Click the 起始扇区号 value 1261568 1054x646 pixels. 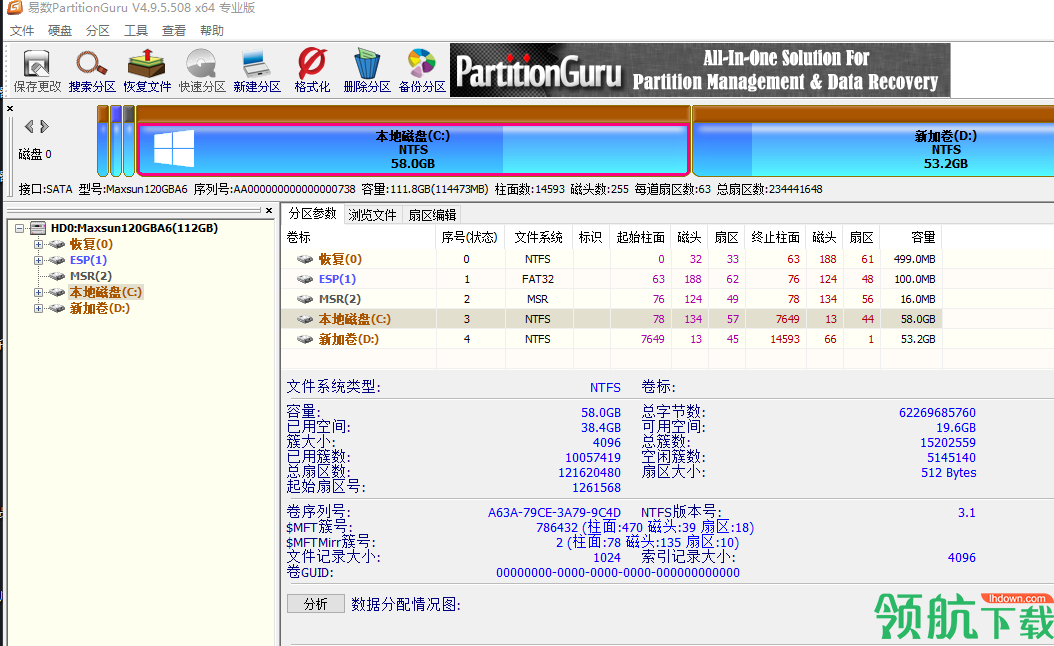pyautogui.click(x=596, y=488)
